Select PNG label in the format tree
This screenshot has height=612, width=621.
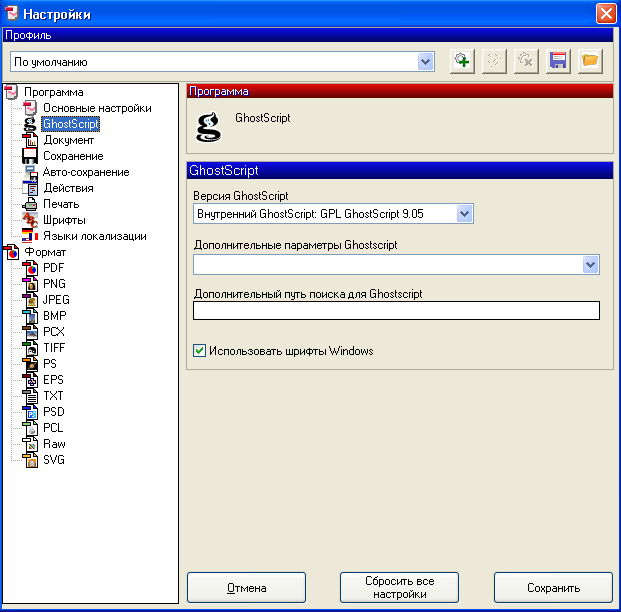(54, 284)
